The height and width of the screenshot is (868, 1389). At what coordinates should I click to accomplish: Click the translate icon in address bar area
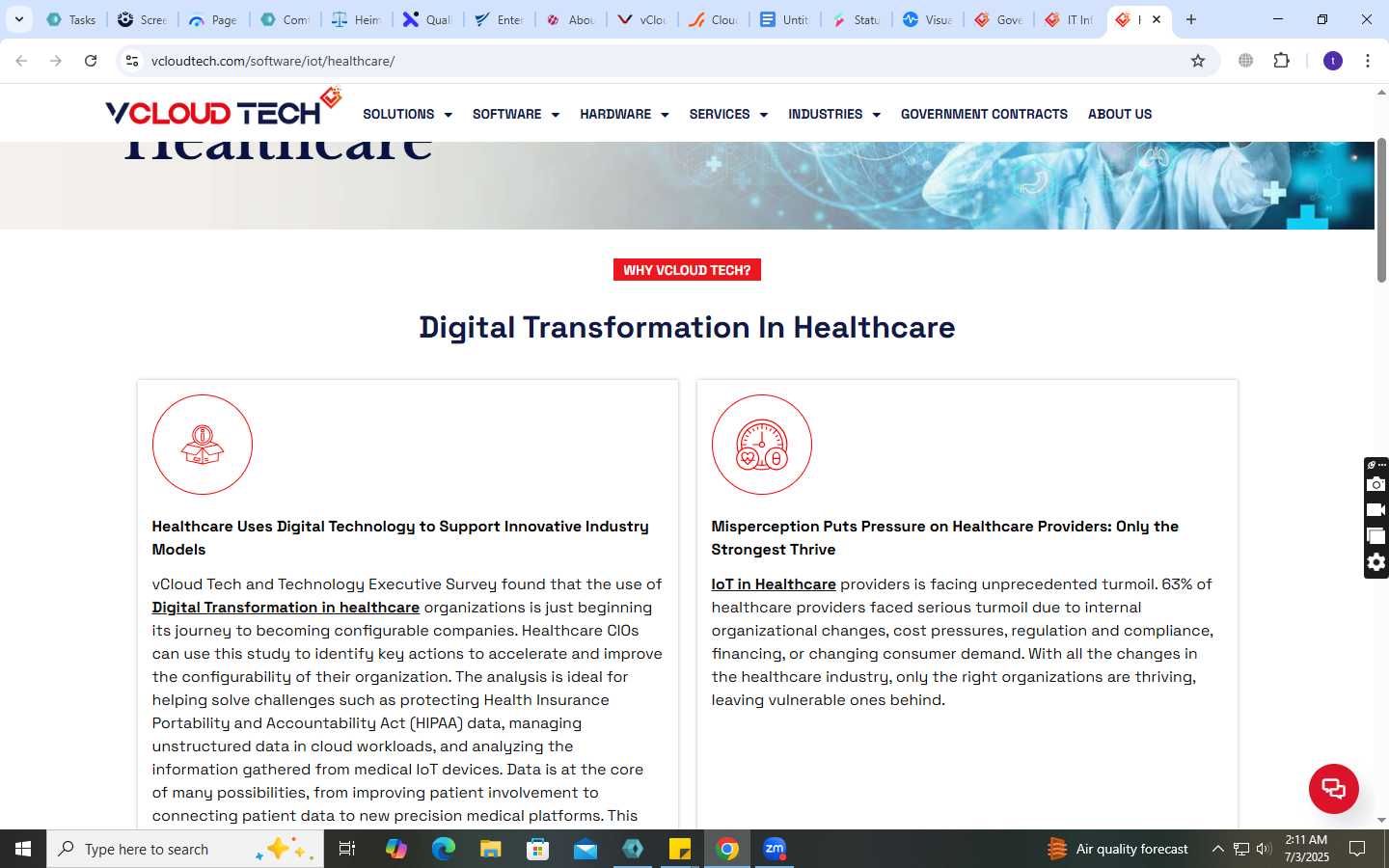tap(1246, 61)
